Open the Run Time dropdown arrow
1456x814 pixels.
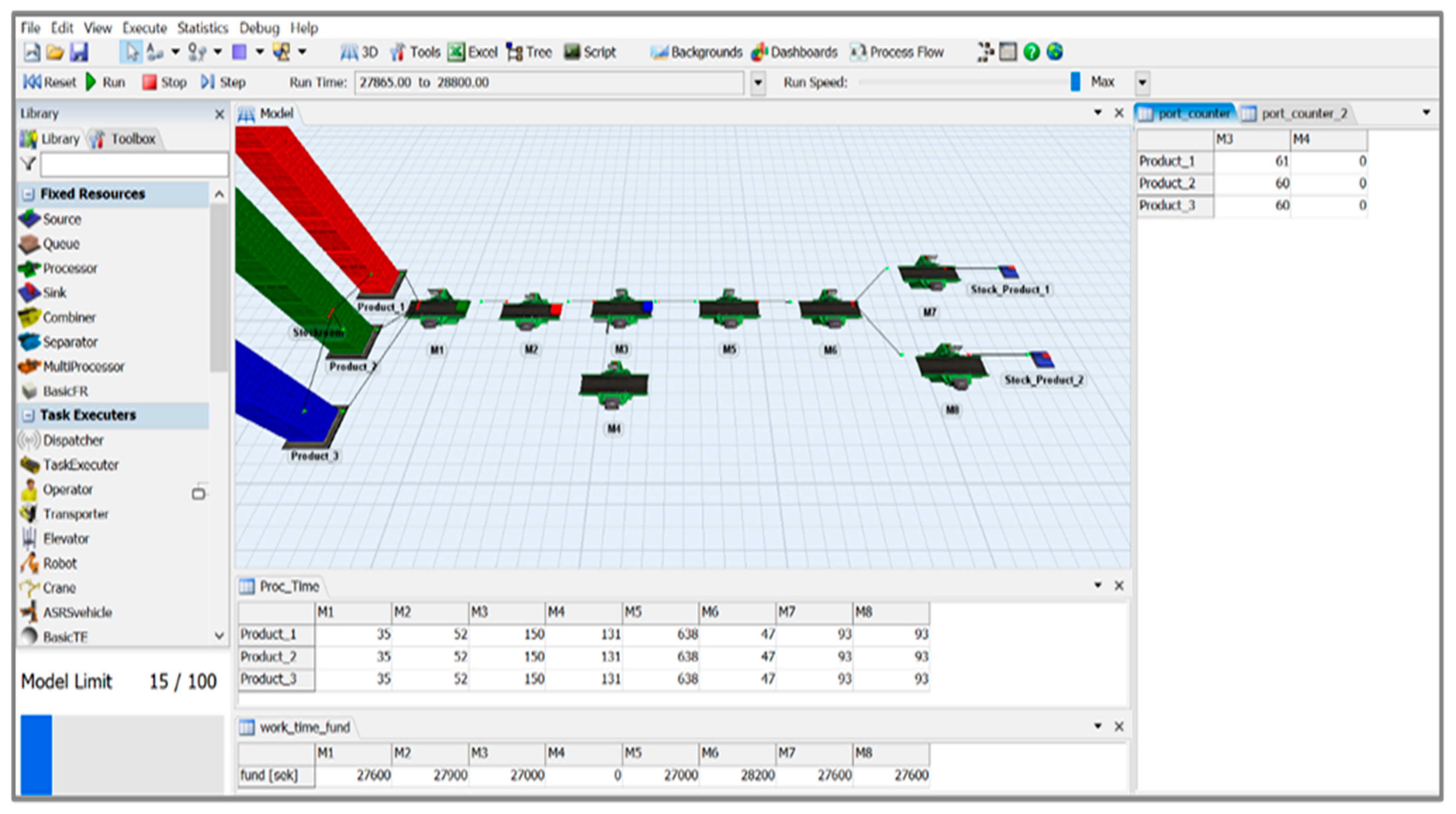point(758,83)
